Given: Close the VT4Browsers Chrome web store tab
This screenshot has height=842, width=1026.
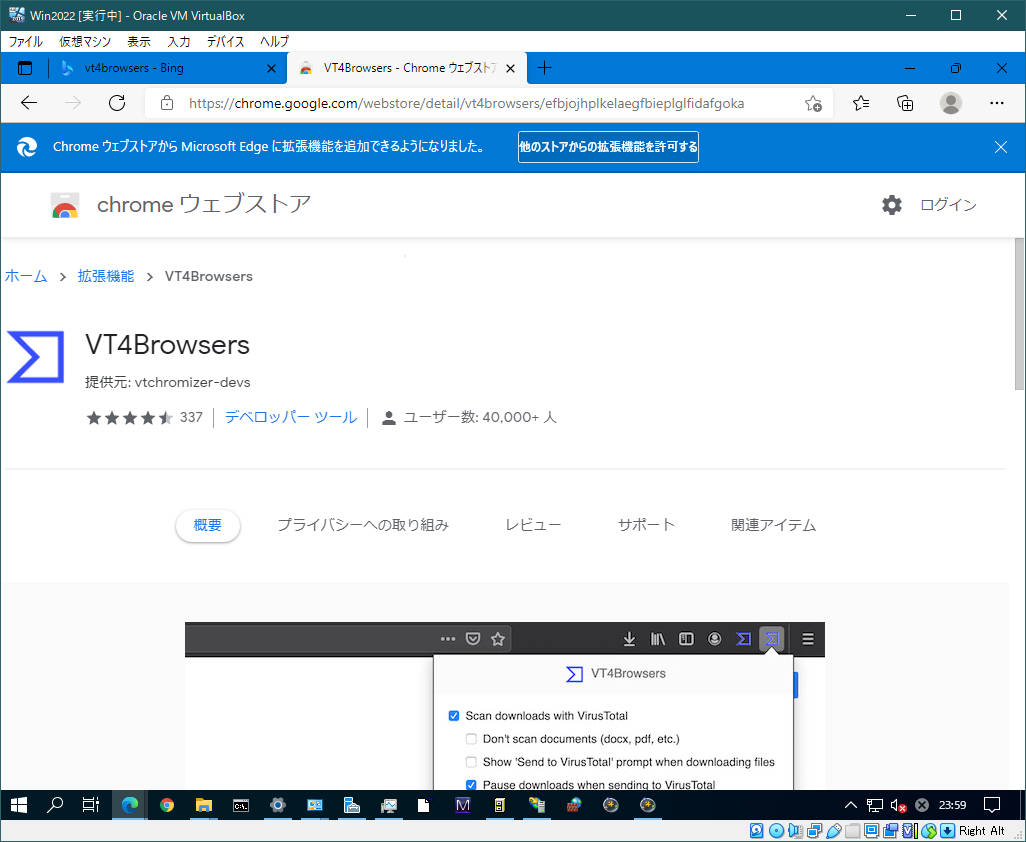Looking at the screenshot, I should click(511, 68).
